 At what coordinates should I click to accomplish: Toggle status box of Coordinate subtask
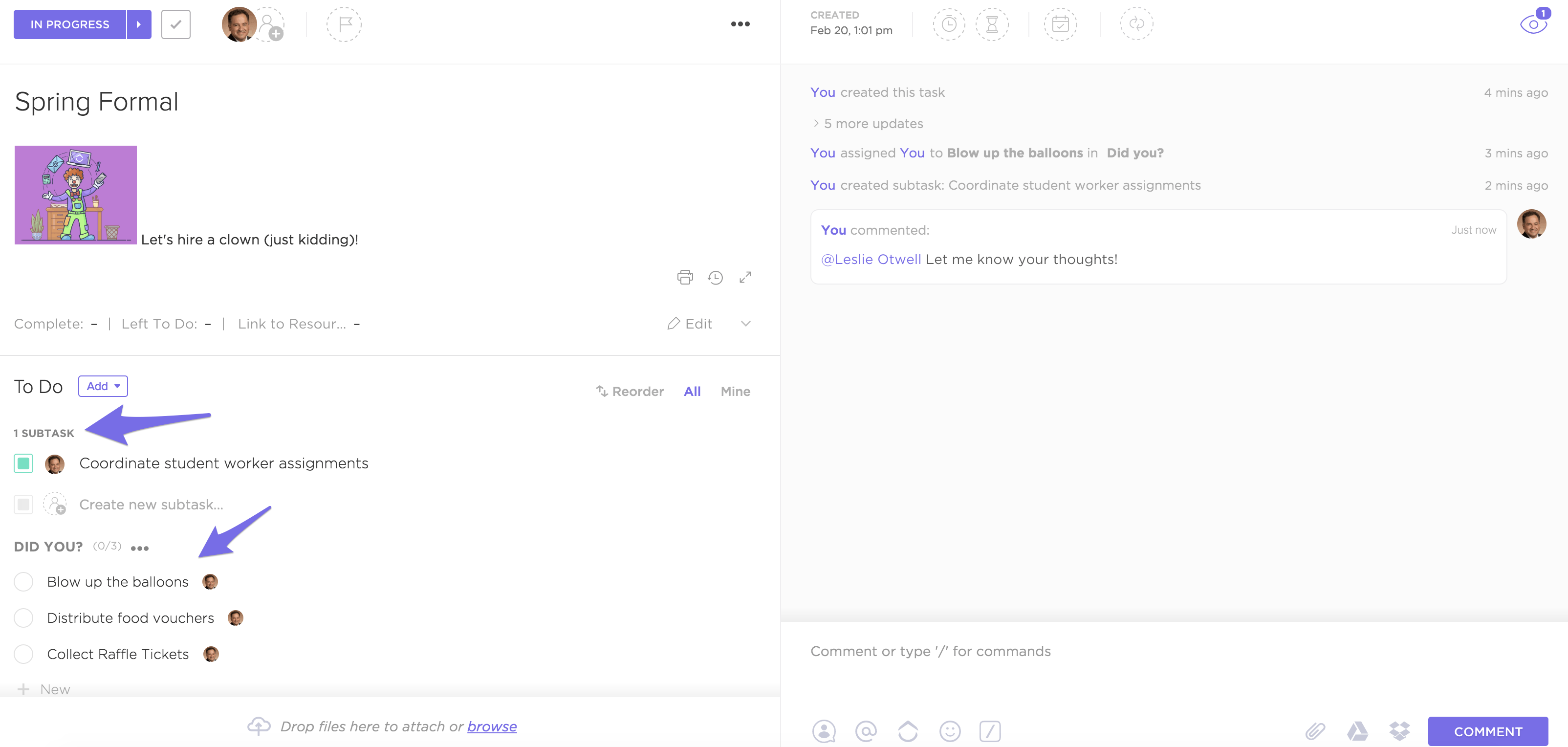pyautogui.click(x=24, y=463)
